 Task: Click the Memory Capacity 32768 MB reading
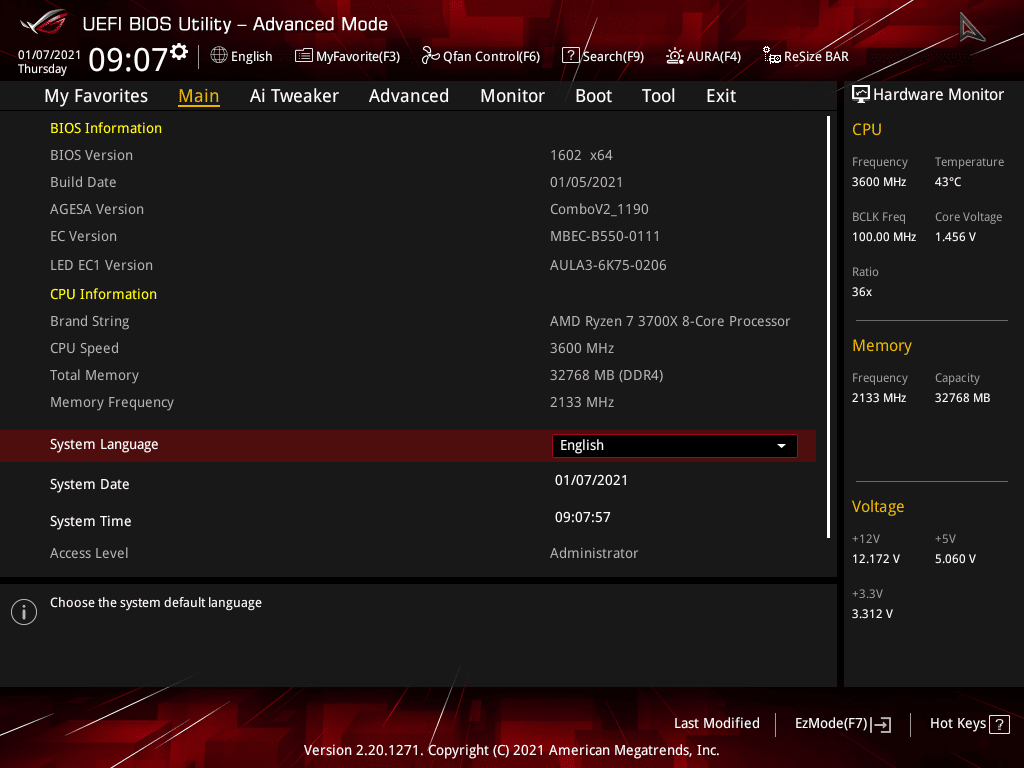[963, 398]
